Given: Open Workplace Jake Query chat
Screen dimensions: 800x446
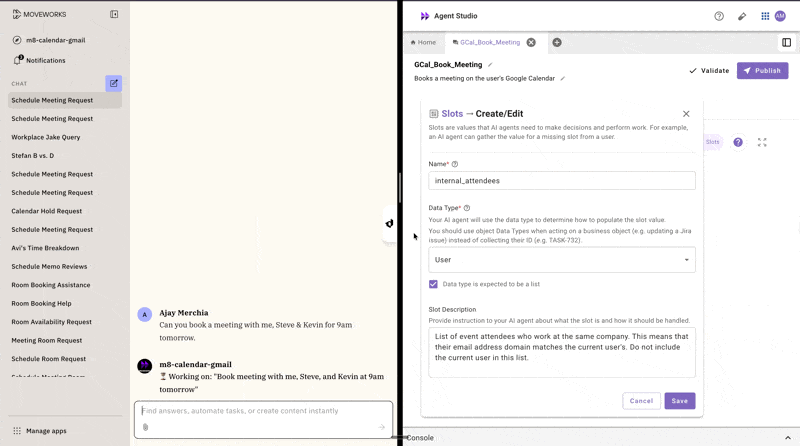Looking at the screenshot, I should tap(46, 137).
